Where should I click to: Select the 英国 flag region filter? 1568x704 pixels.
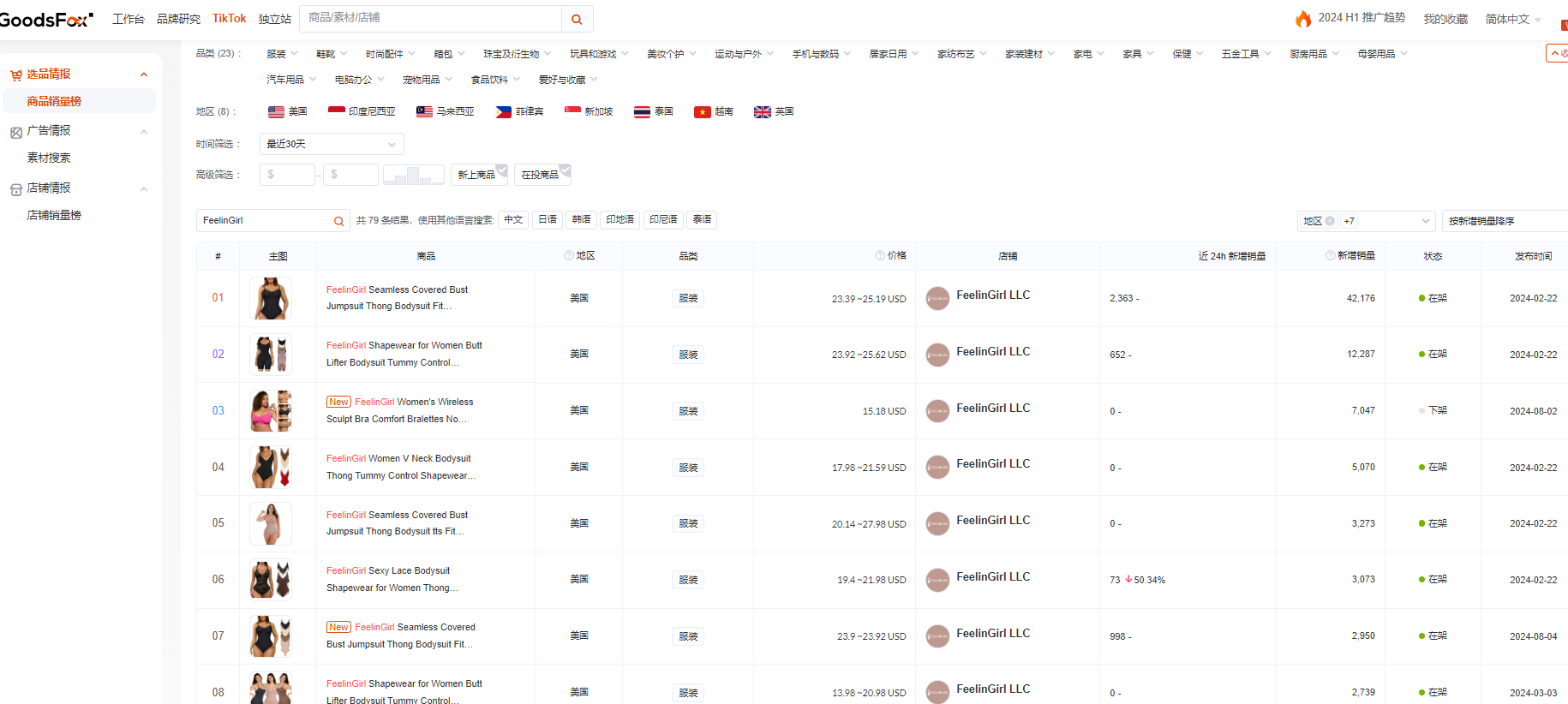point(774,112)
